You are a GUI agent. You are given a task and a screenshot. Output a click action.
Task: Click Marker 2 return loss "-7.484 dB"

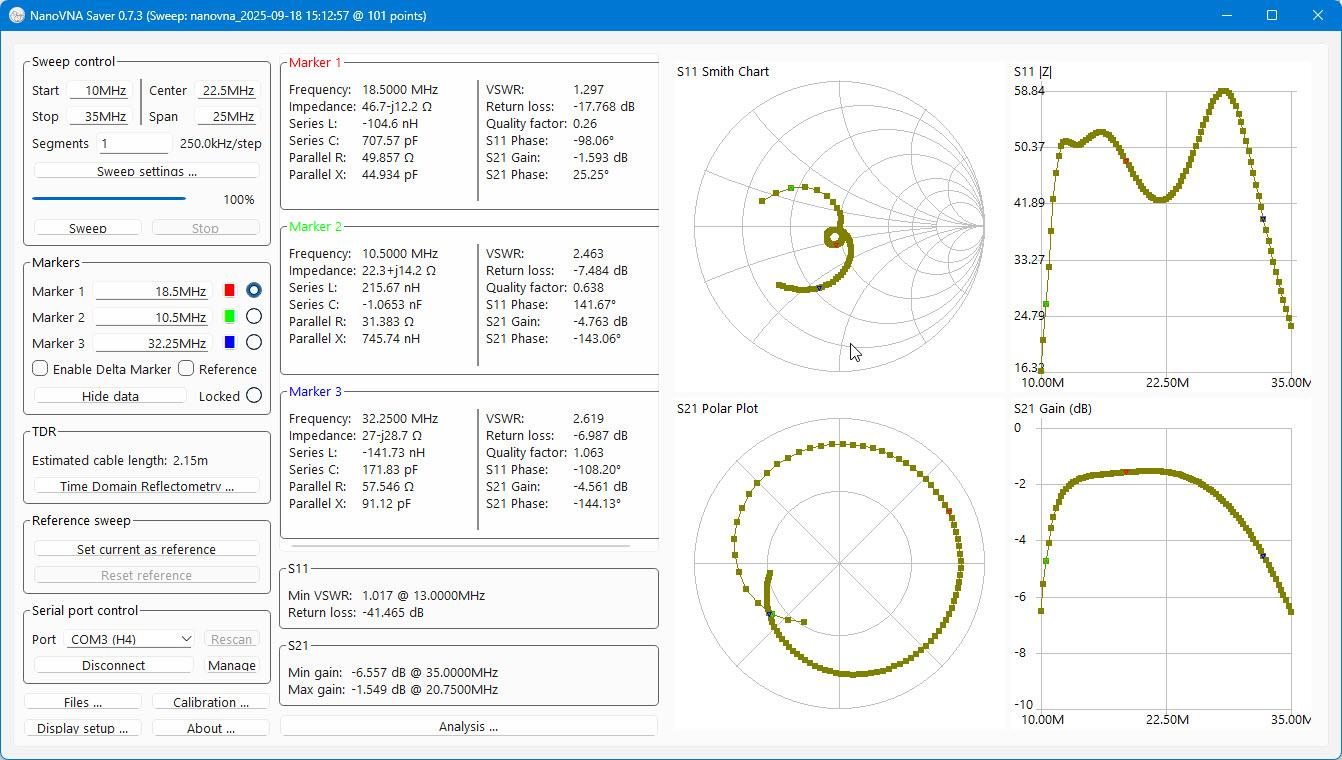(x=601, y=270)
